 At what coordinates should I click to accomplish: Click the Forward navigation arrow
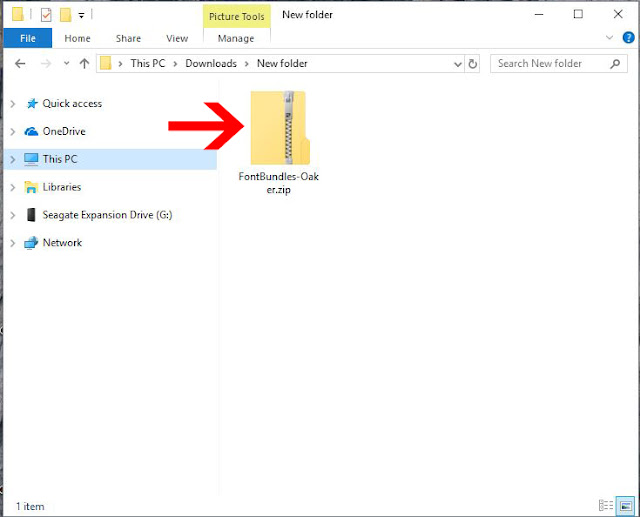pos(46,64)
